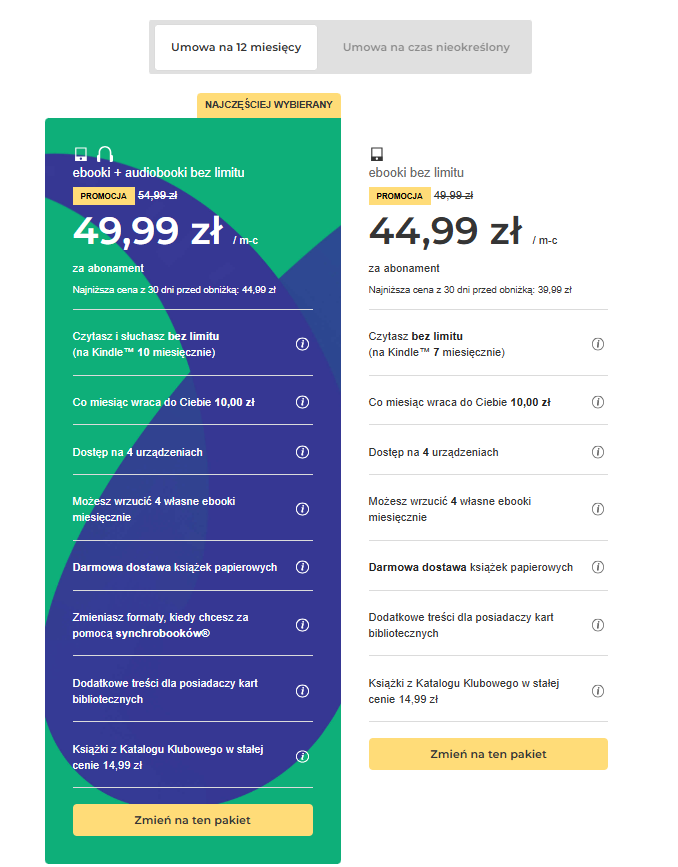Image resolution: width=678 pixels, height=867 pixels.
Task: Click the e-reader icon above 'ebooki bez limitu'
Action: 377,154
